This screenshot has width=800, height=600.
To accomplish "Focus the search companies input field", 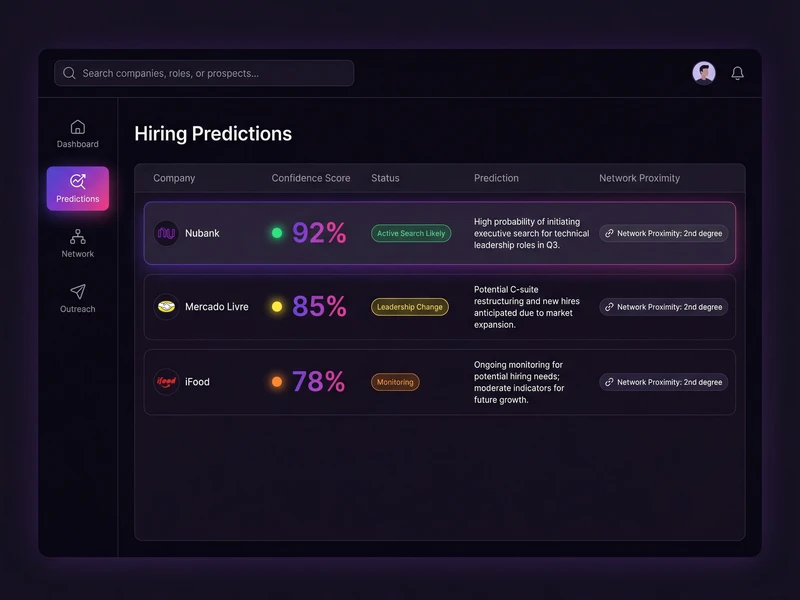I will pyautogui.click(x=210, y=73).
